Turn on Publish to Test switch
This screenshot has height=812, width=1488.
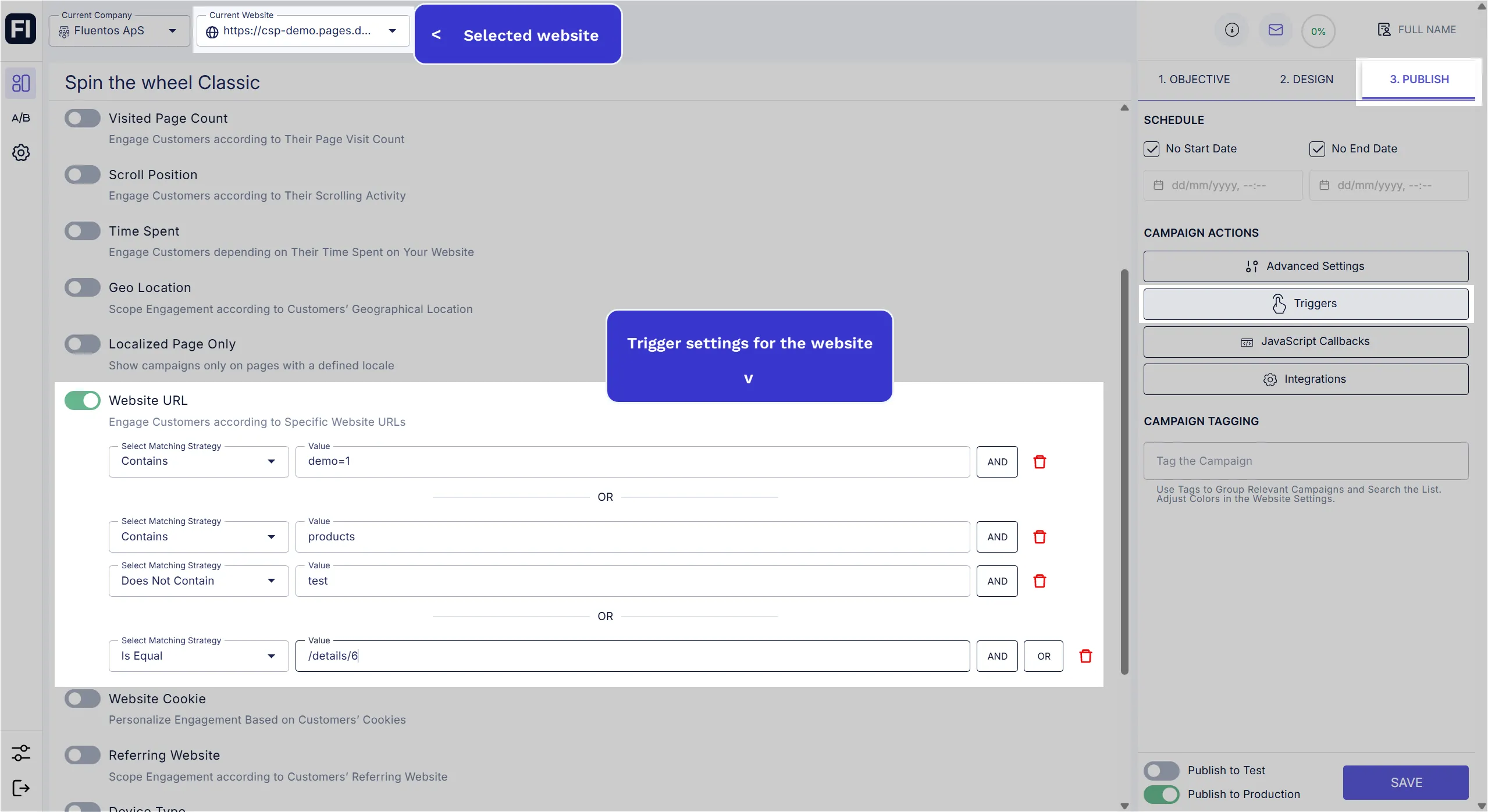pyautogui.click(x=1161, y=771)
